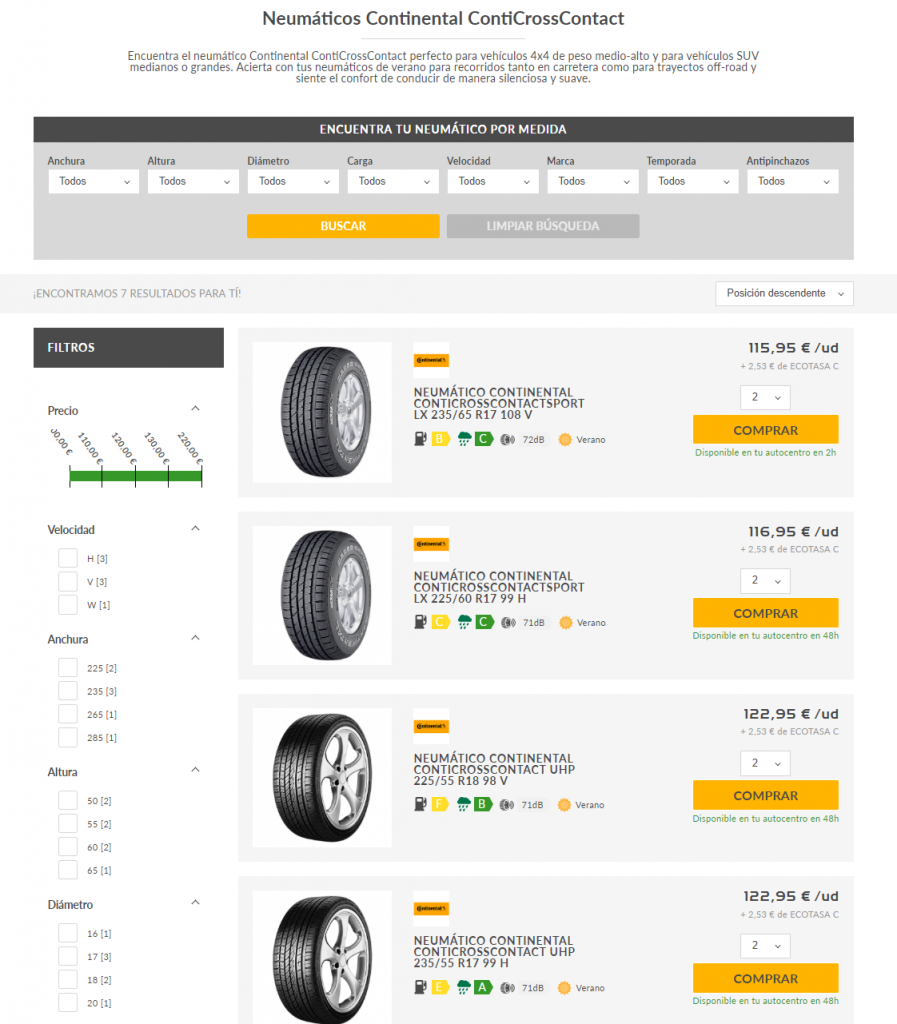Enable the 65 height filter checkbox
This screenshot has width=897, height=1024.
pos(68,870)
